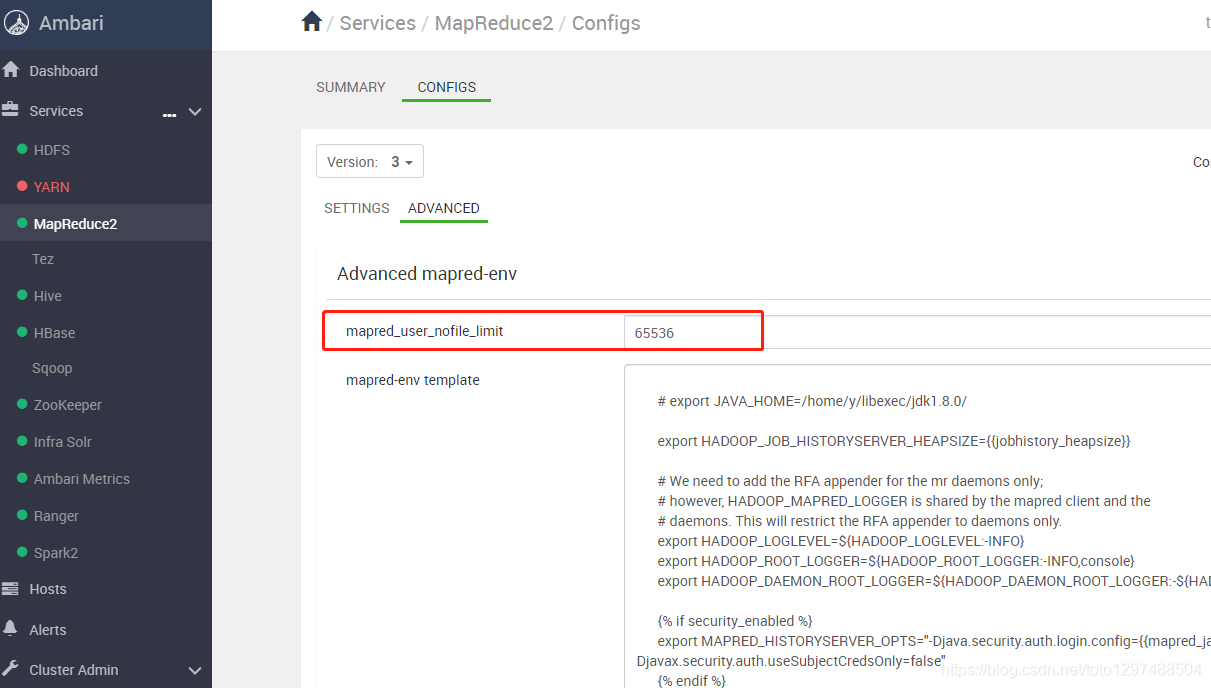Open ZooKeeper service in sidebar
Viewport: 1211px width, 688px height.
coord(68,405)
